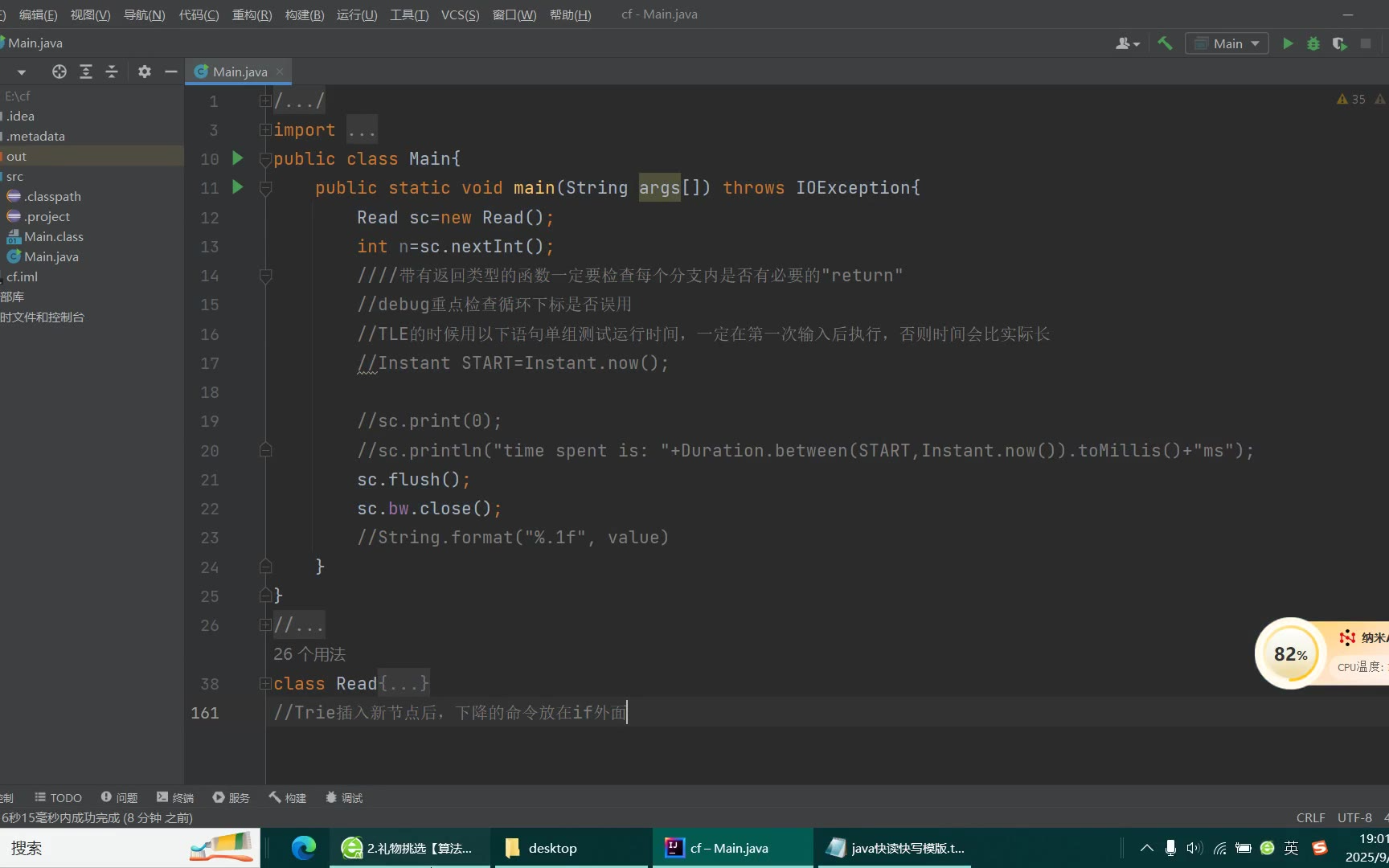Open the 帮助(H) menu

pos(570,14)
